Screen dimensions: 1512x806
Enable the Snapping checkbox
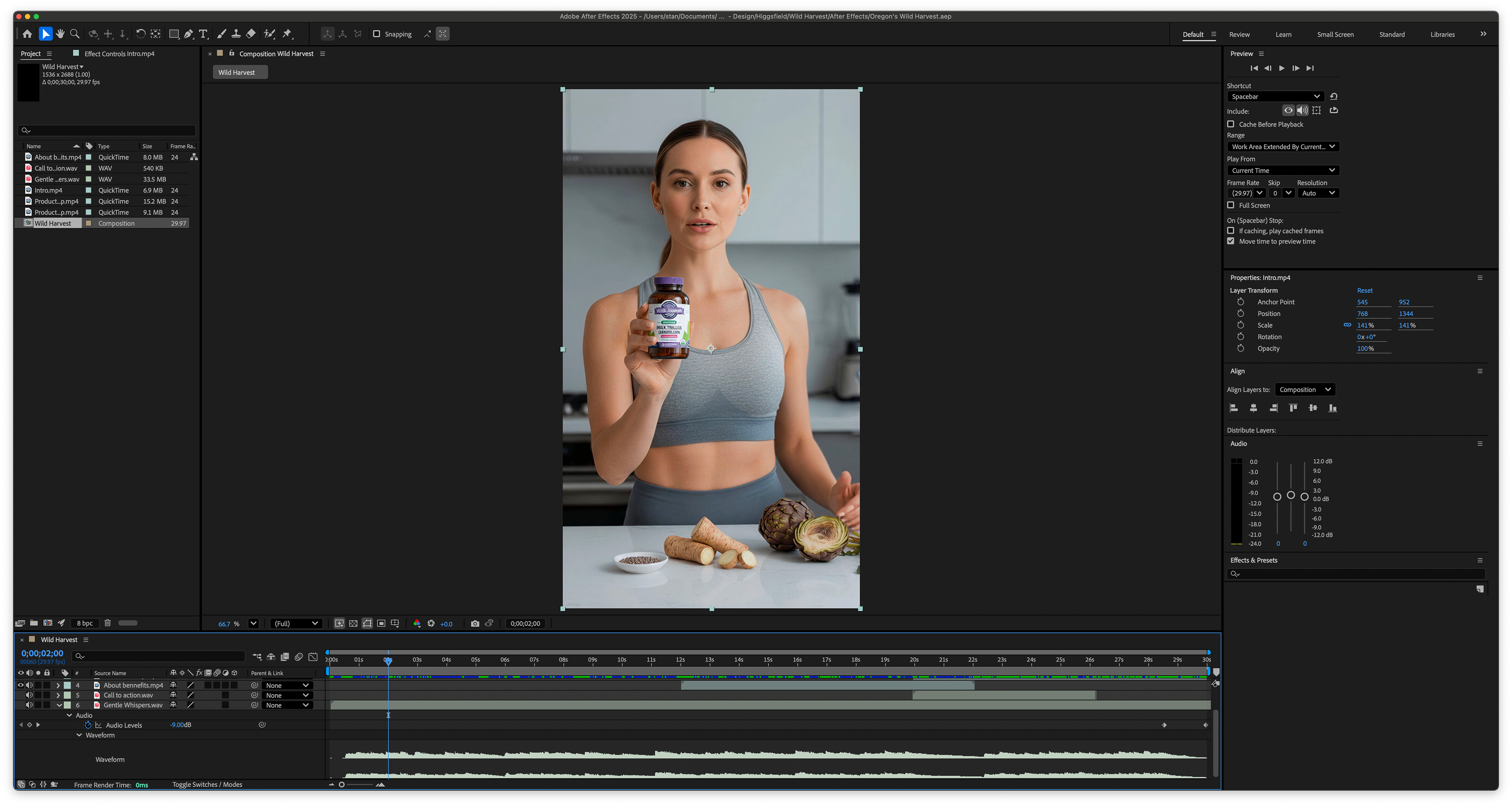pos(377,34)
